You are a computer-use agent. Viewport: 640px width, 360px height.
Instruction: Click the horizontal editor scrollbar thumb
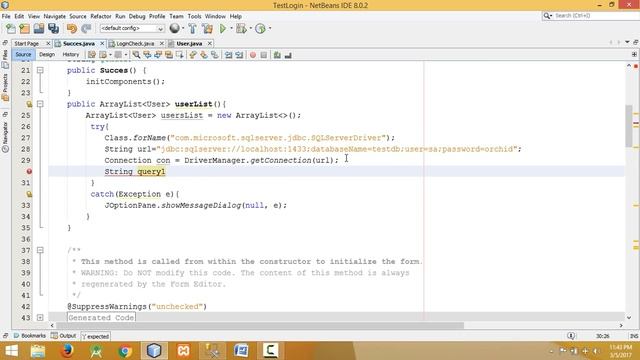260,326
